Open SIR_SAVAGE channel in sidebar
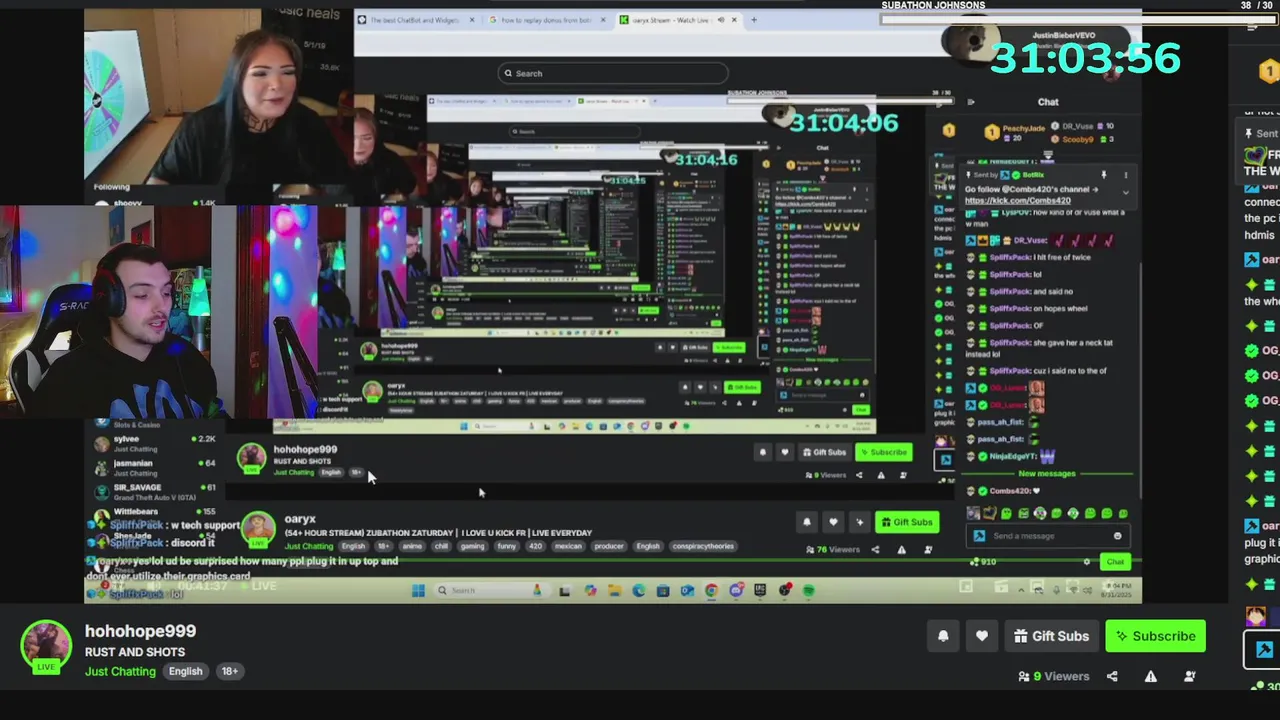 click(x=155, y=491)
